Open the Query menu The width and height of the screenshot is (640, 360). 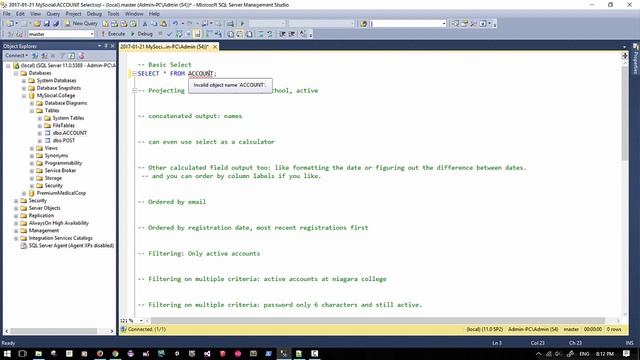(x=53, y=14)
